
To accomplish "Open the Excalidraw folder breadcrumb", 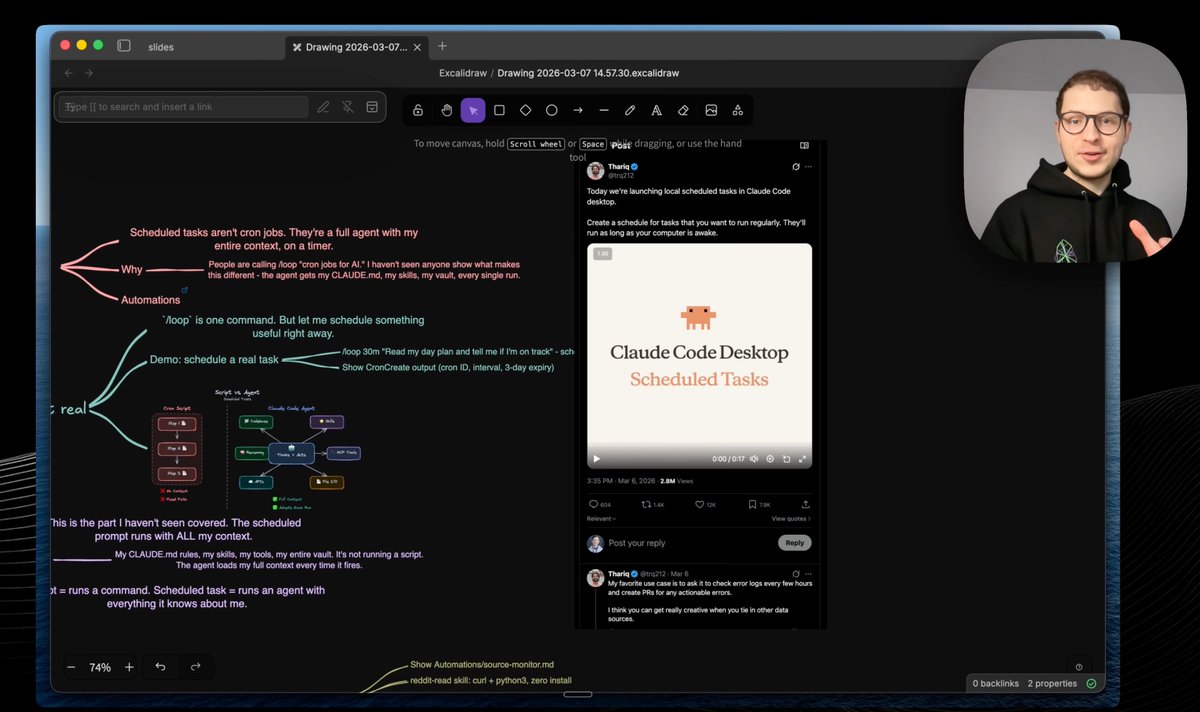I will [462, 73].
